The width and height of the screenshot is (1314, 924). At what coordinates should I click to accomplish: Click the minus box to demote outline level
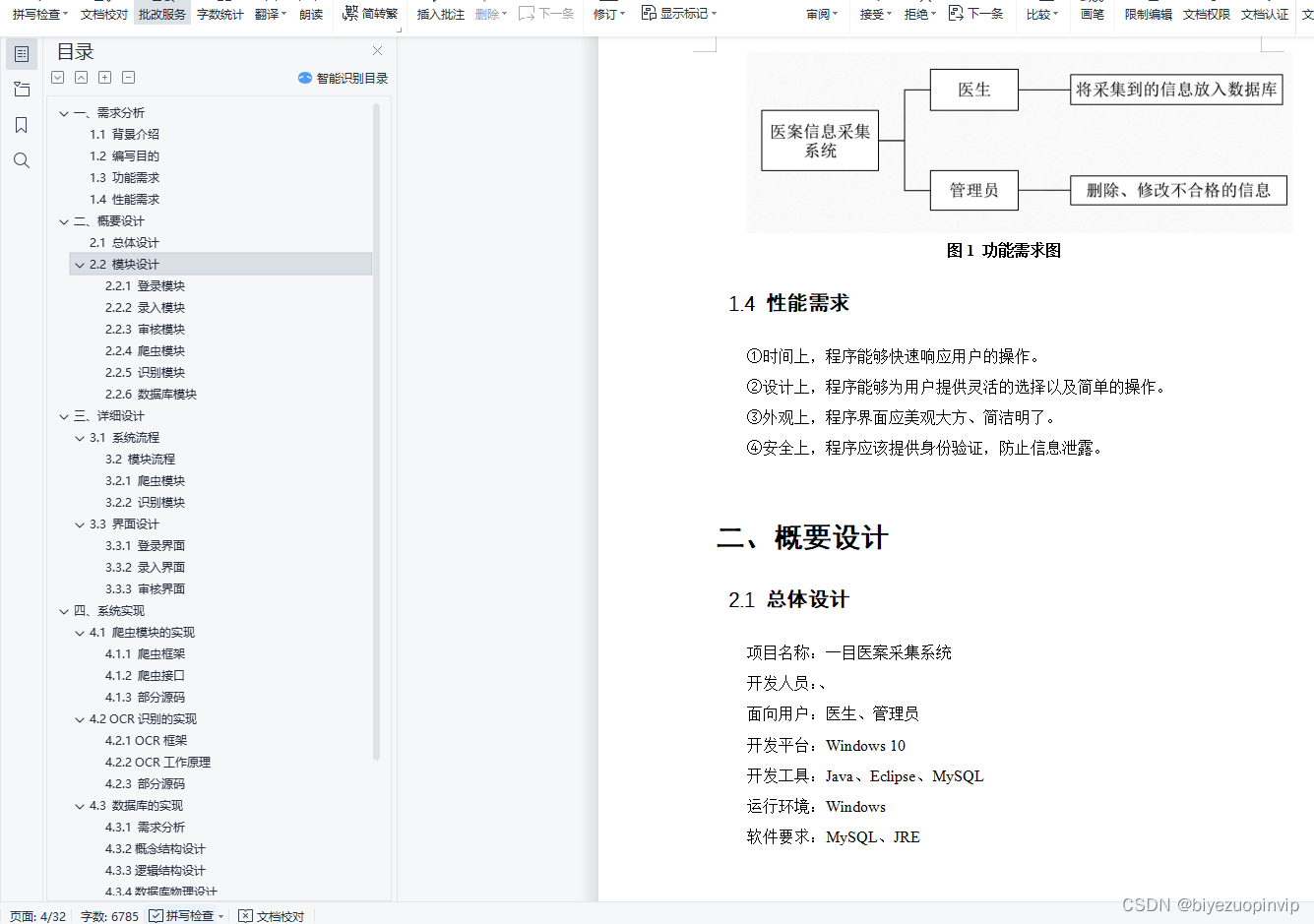(129, 77)
